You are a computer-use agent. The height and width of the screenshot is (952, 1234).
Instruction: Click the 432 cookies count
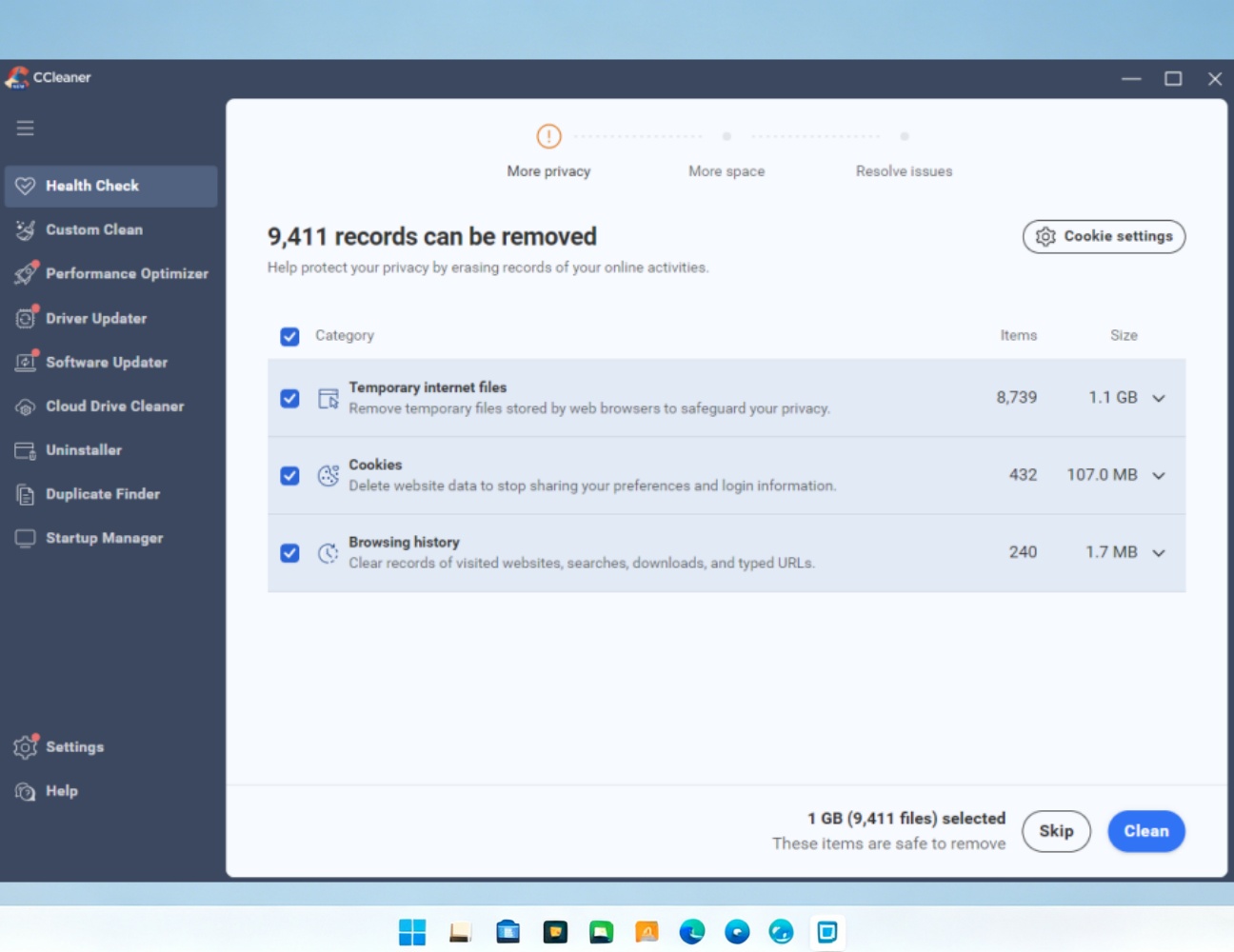(x=1023, y=474)
